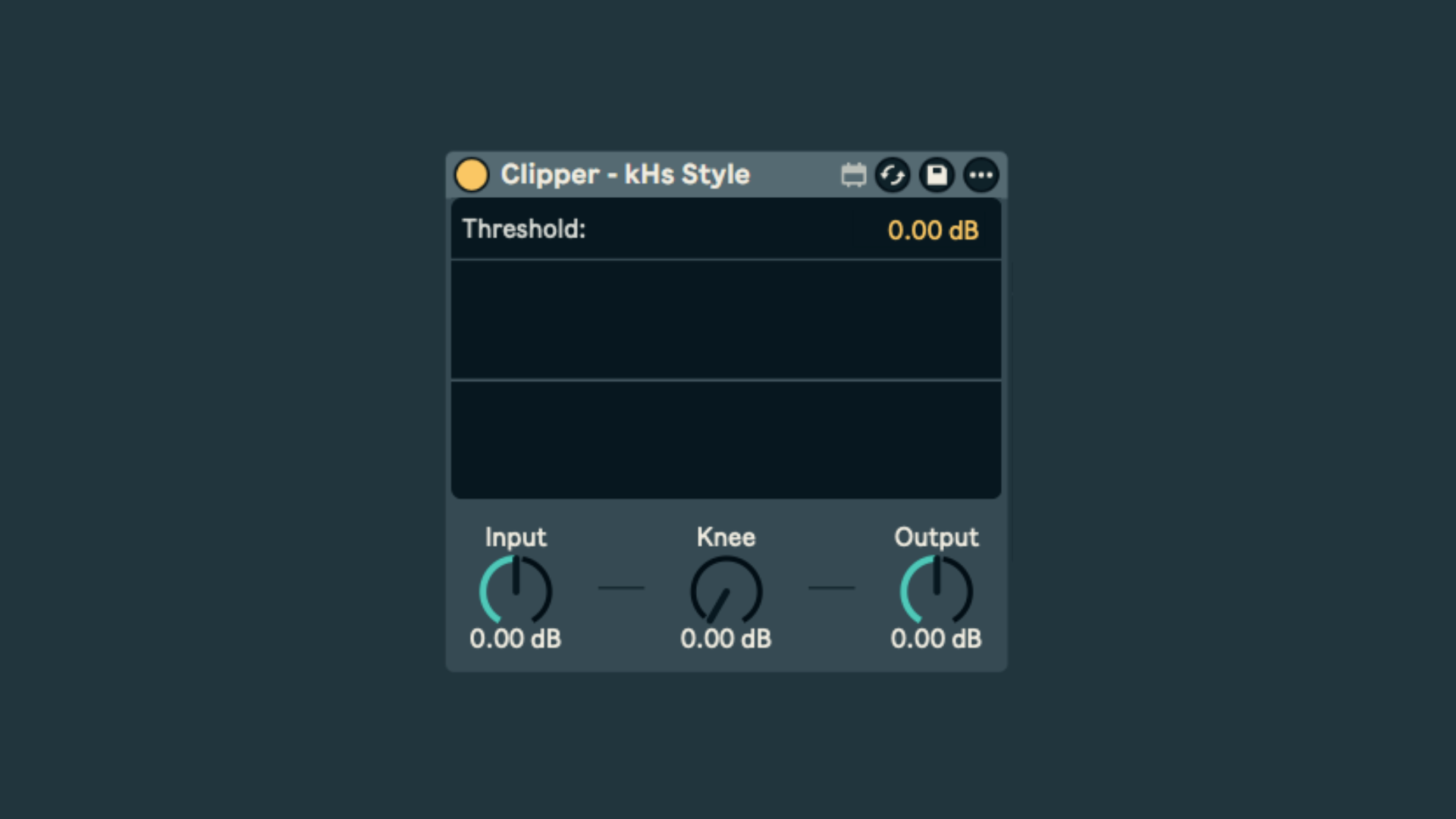Image resolution: width=1456 pixels, height=819 pixels.
Task: Click the lower waveform display panel
Action: pyautogui.click(x=726, y=439)
